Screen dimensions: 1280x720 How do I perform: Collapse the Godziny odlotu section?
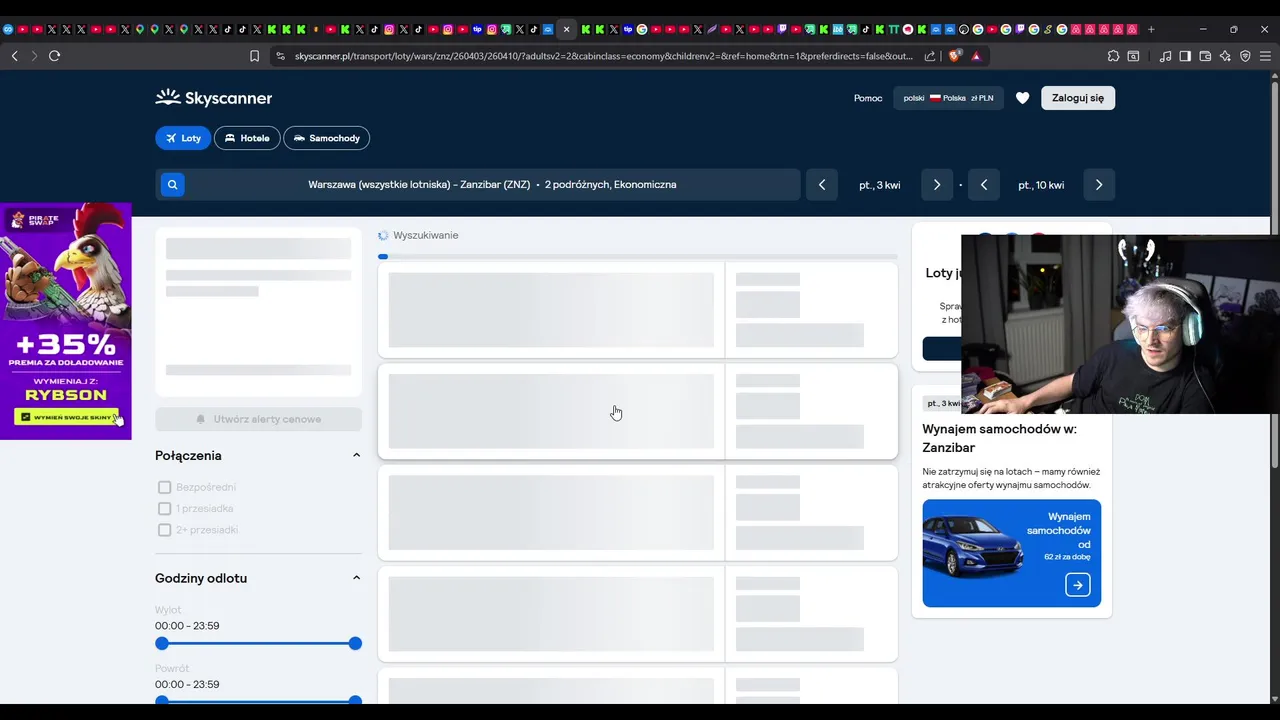point(356,578)
